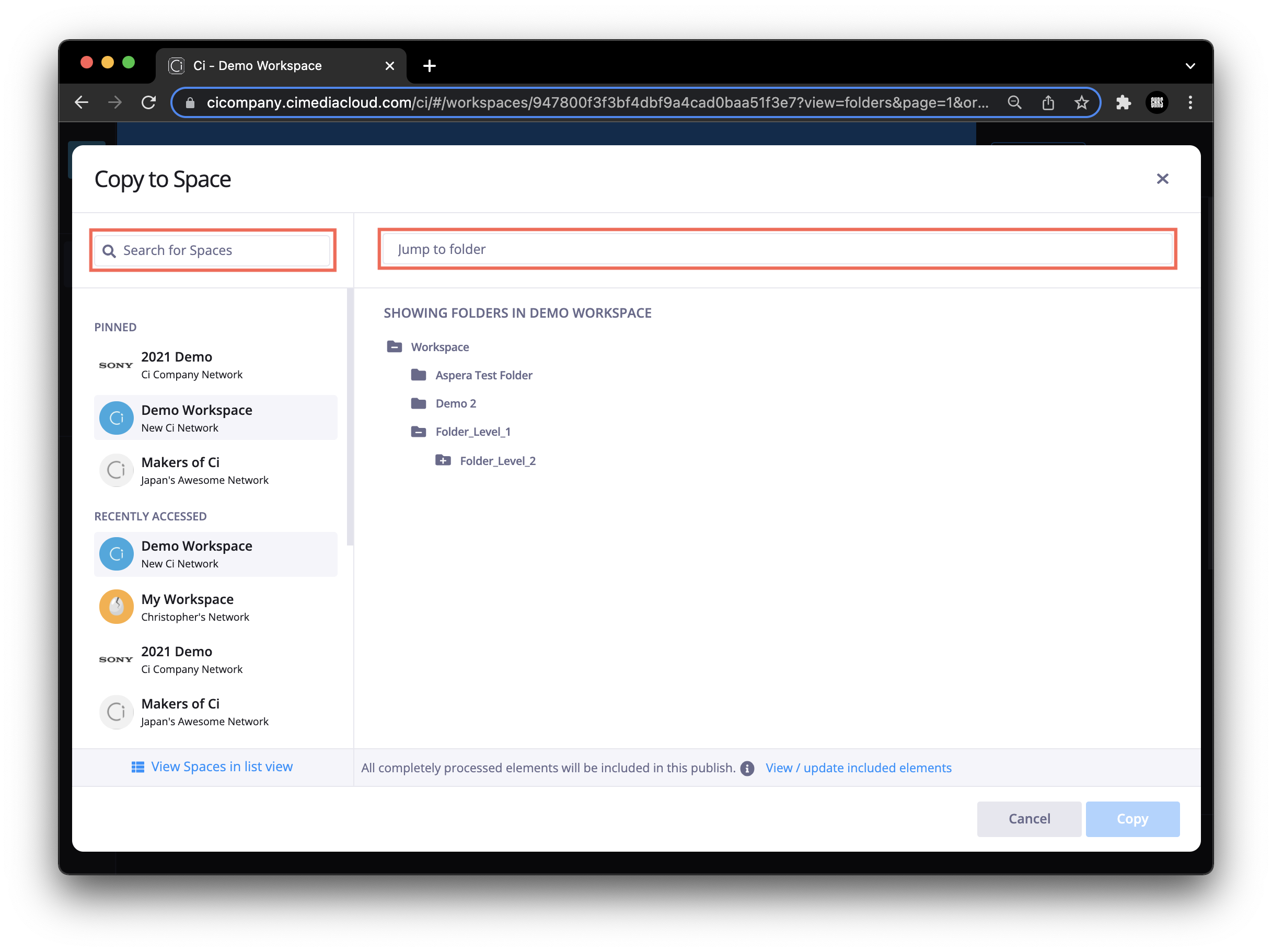Image resolution: width=1272 pixels, height=952 pixels.
Task: Close the Ci - Demo Workspace tab
Action: tap(389, 65)
